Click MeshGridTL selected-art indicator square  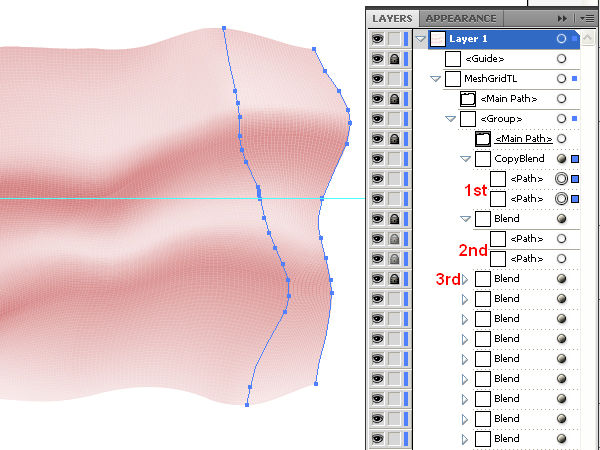click(x=574, y=78)
